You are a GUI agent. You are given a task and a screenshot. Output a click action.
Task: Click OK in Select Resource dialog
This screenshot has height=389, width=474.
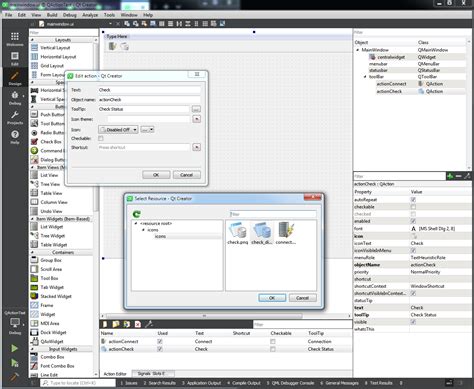coord(272,298)
